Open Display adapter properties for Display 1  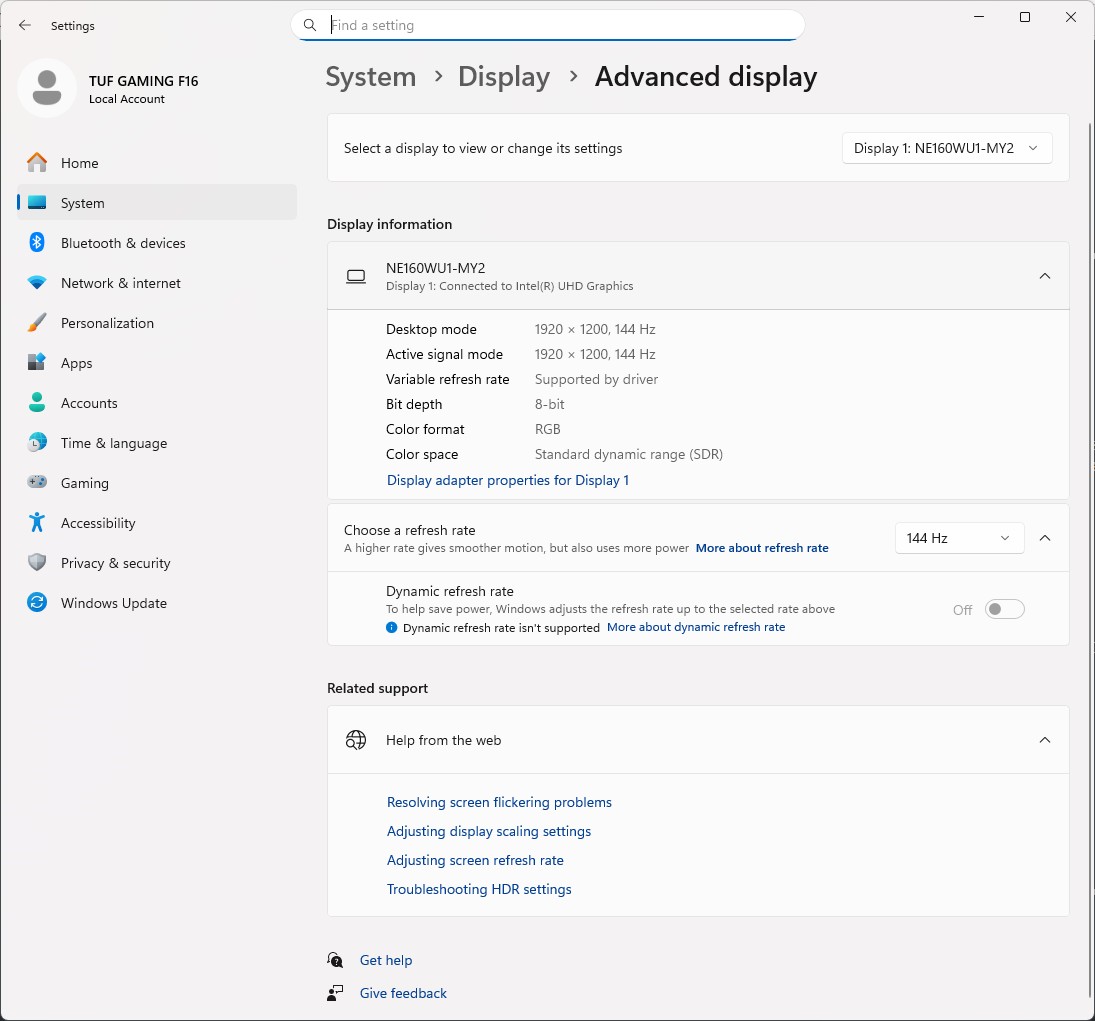(508, 480)
